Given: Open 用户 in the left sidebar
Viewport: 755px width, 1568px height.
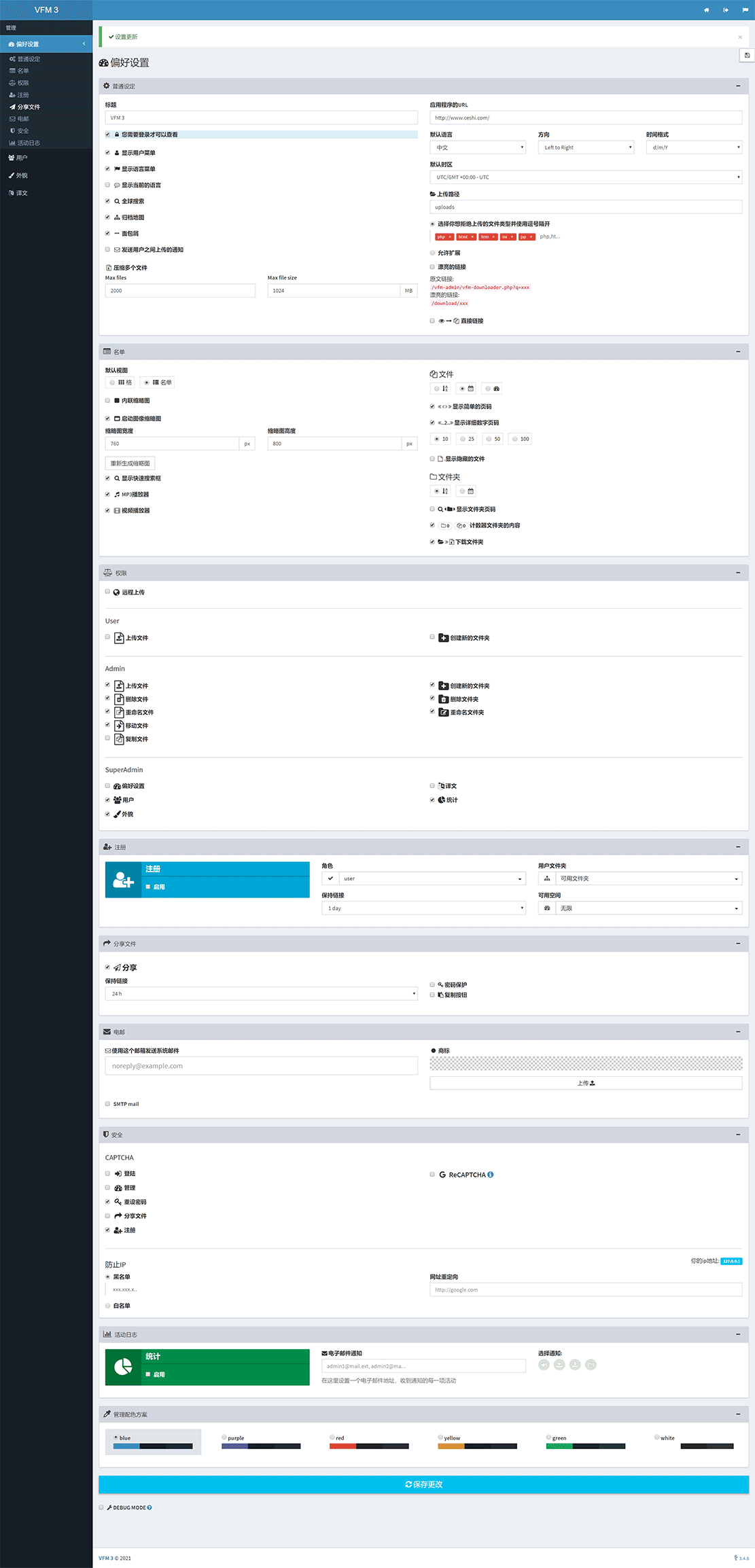Looking at the screenshot, I should (22, 158).
